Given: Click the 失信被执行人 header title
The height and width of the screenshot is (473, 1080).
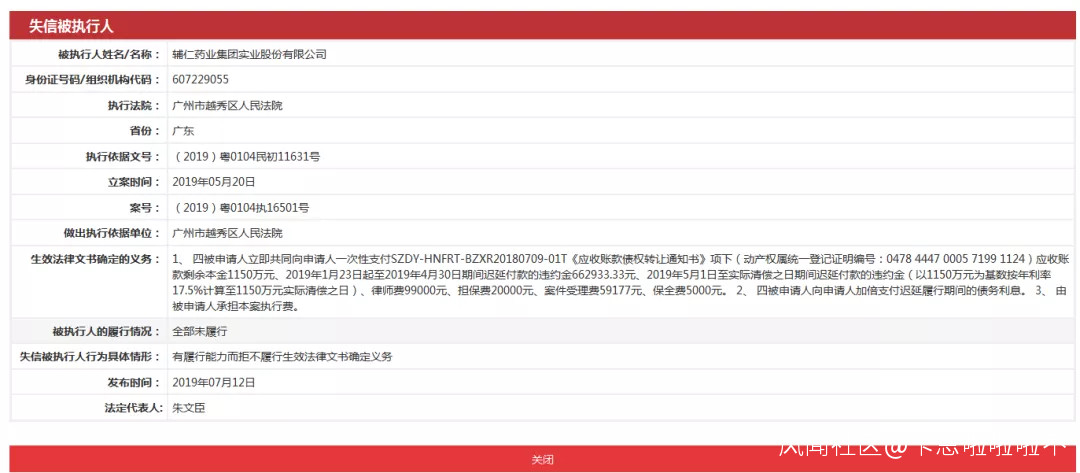Looking at the screenshot, I should pyautogui.click(x=70, y=27).
